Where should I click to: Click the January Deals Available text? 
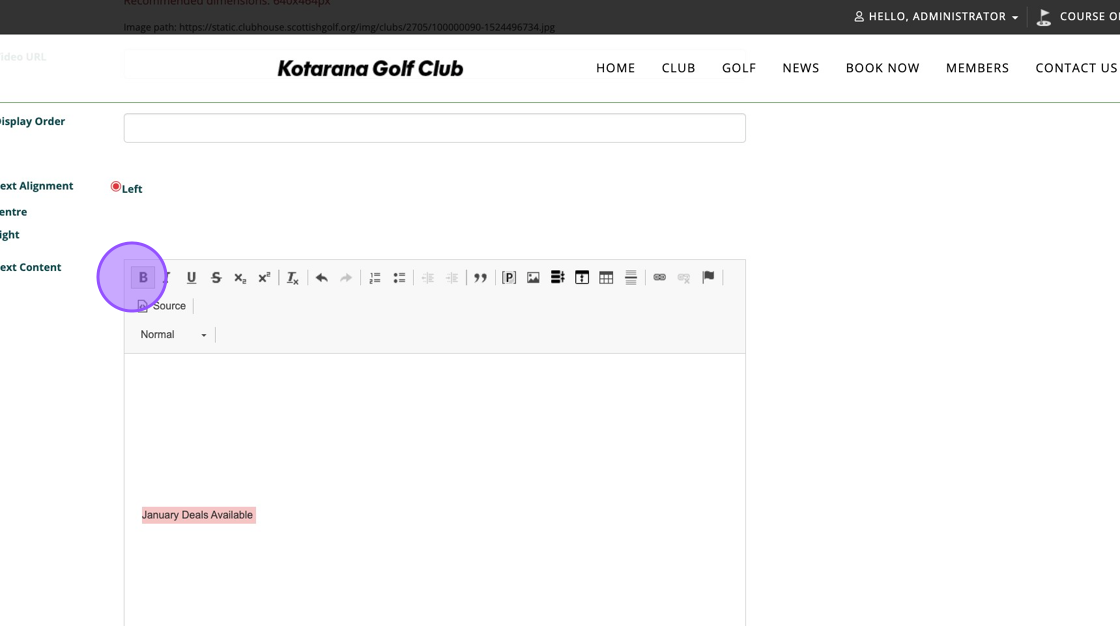[x=197, y=515]
